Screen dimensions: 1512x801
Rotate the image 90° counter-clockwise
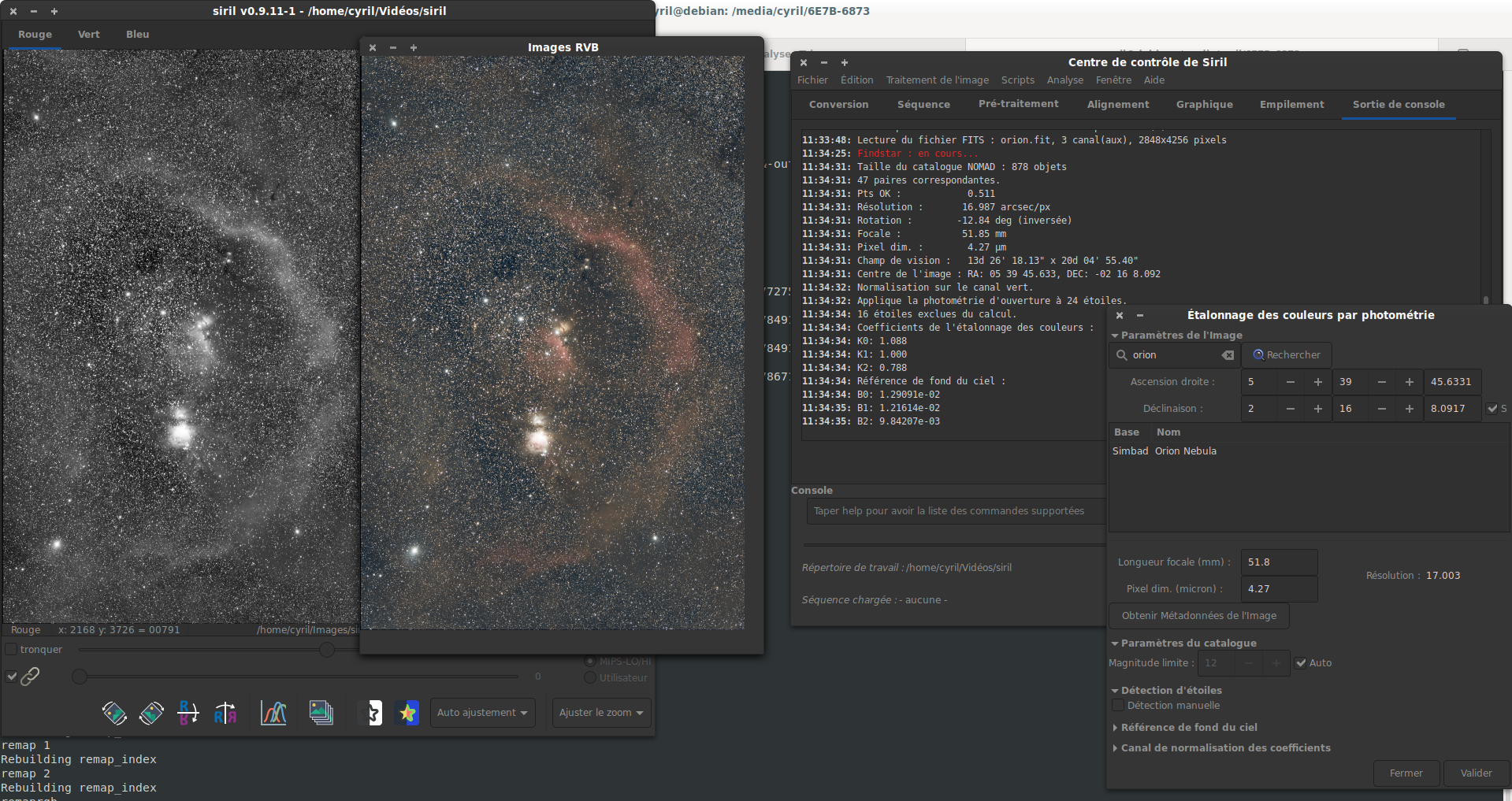pos(114,713)
